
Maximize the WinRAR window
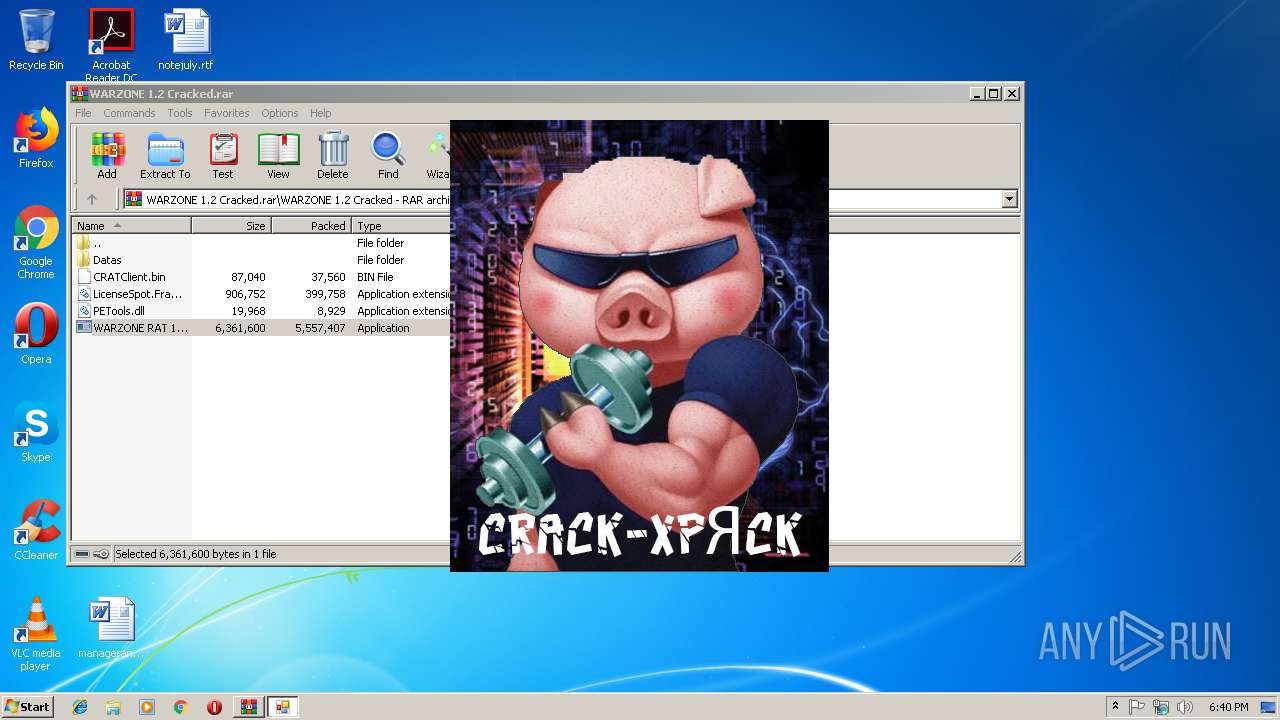[x=993, y=93]
